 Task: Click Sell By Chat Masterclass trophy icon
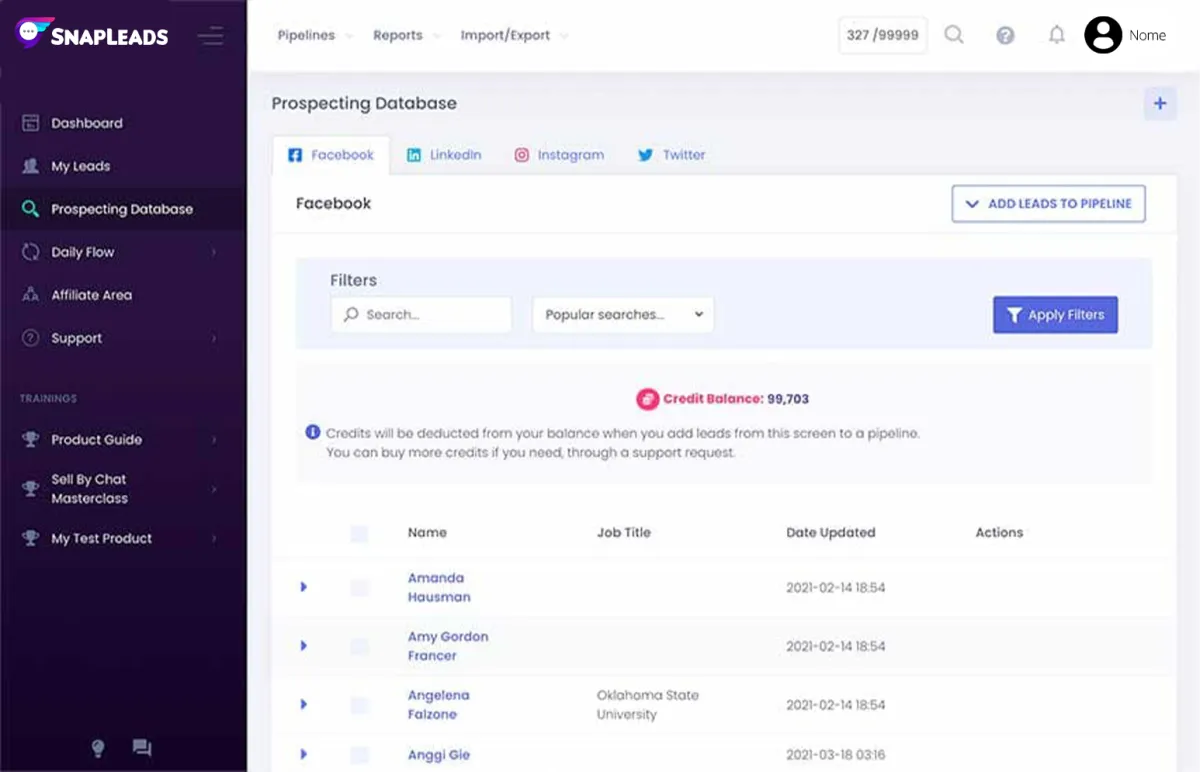tap(30, 489)
